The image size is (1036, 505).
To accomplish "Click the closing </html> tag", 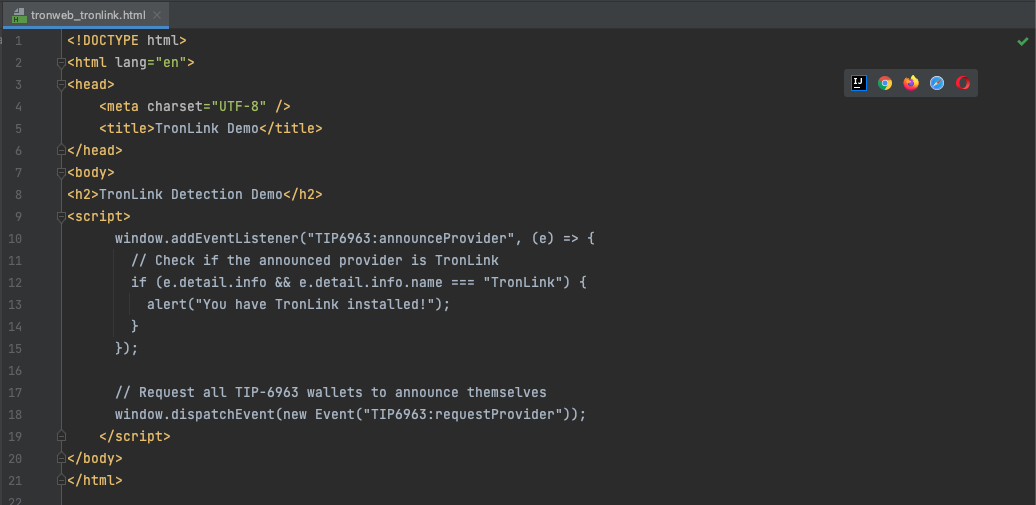I will (x=94, y=481).
